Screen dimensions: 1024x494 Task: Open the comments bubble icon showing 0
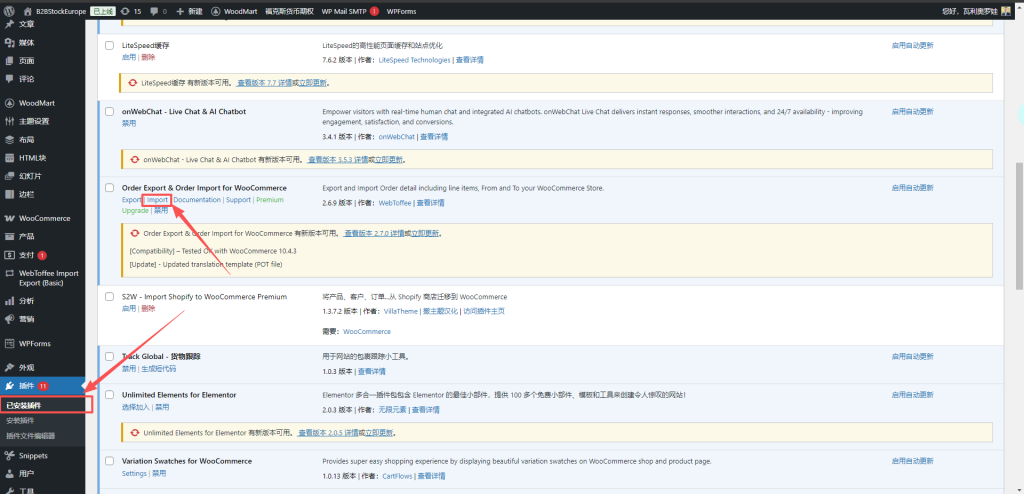(154, 11)
